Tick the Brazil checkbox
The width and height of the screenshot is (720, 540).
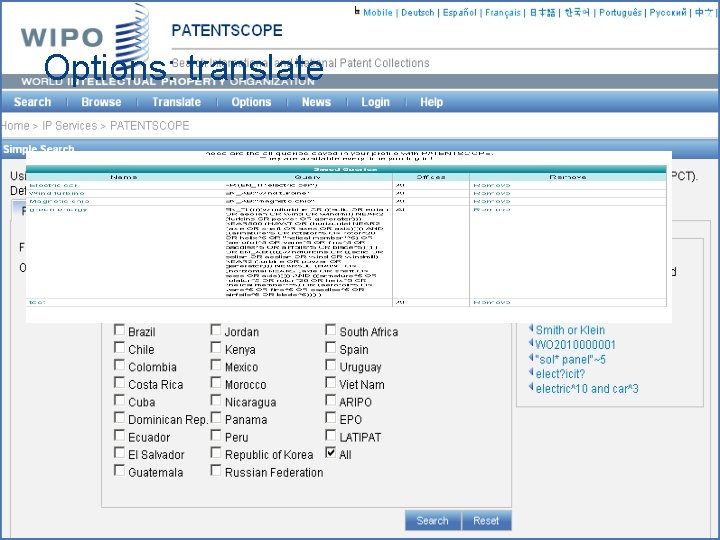click(119, 330)
